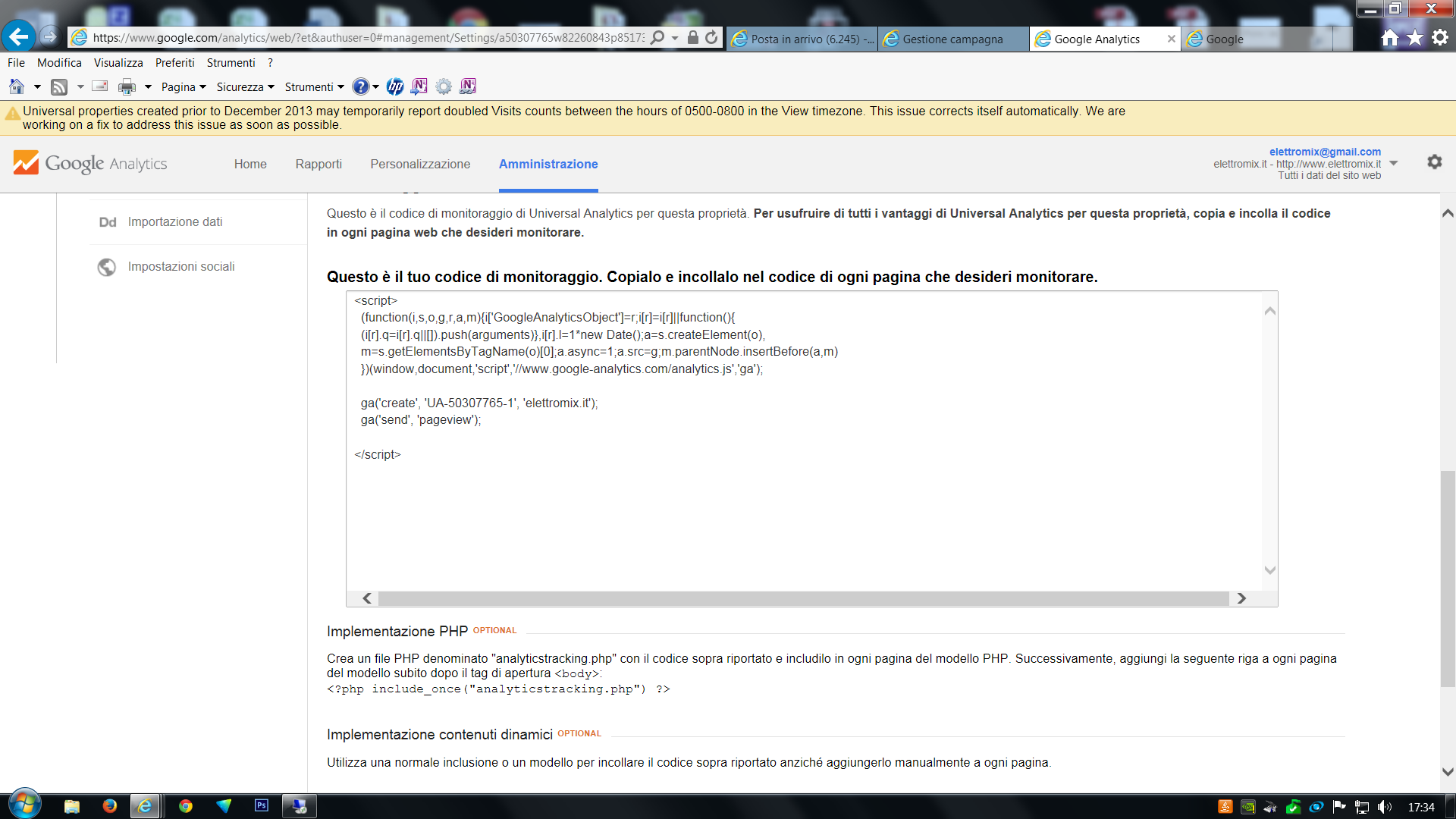Open the Personalizzazione section
This screenshot has width=1456, height=819.
pyautogui.click(x=420, y=164)
